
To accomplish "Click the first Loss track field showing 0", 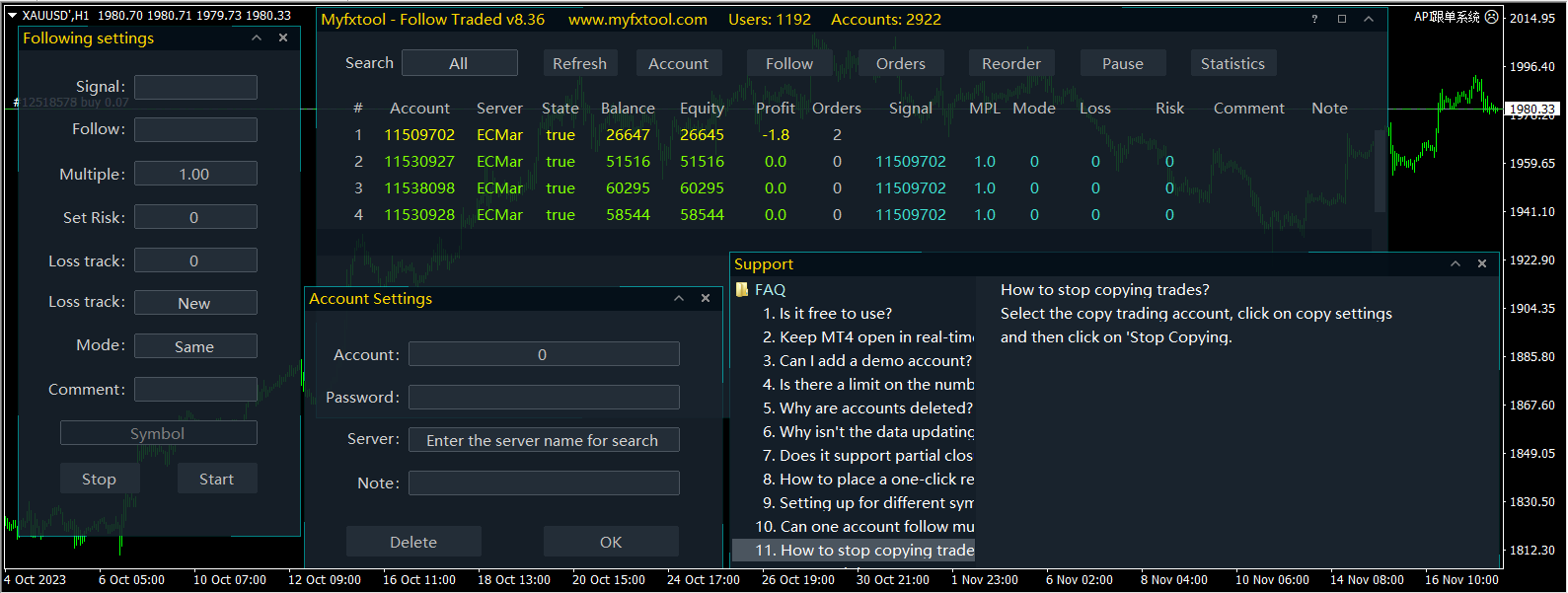I will tap(195, 260).
